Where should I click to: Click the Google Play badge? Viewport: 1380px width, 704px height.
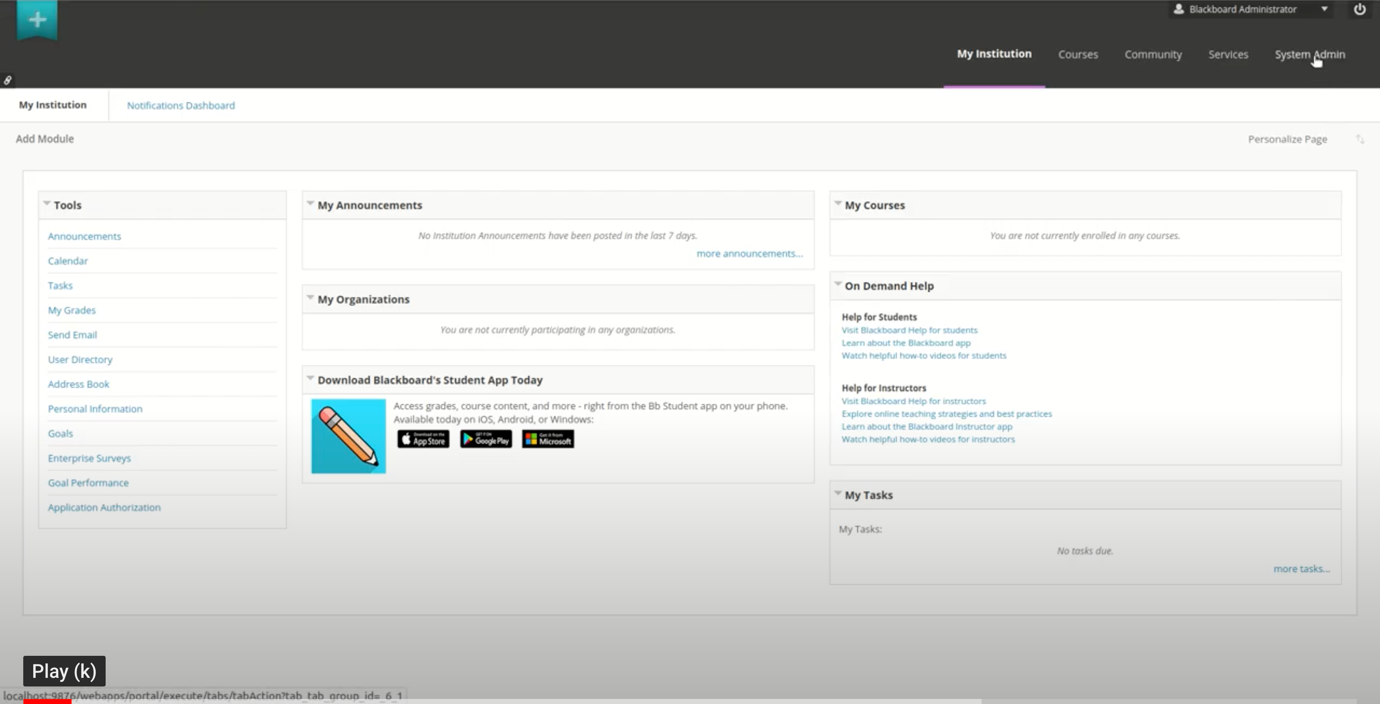(486, 439)
